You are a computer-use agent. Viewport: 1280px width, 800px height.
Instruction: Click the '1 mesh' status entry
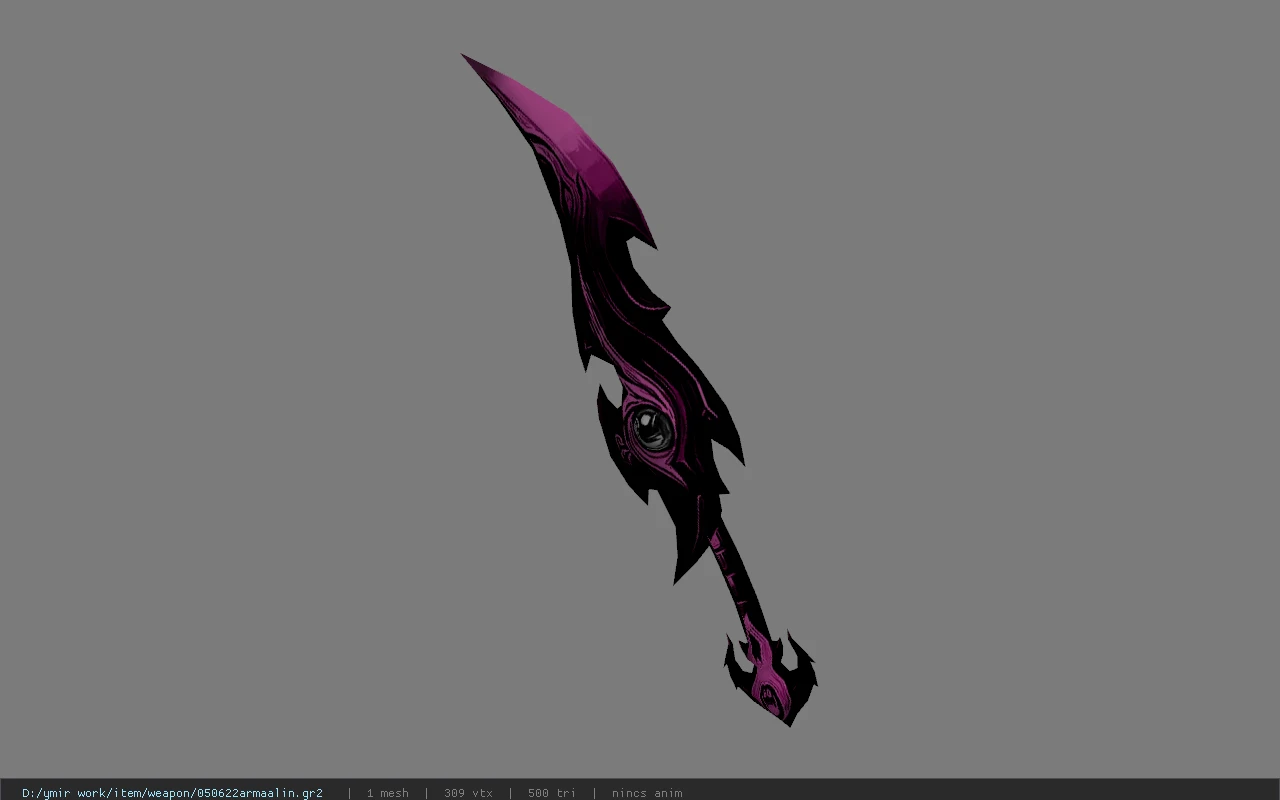tap(387, 793)
